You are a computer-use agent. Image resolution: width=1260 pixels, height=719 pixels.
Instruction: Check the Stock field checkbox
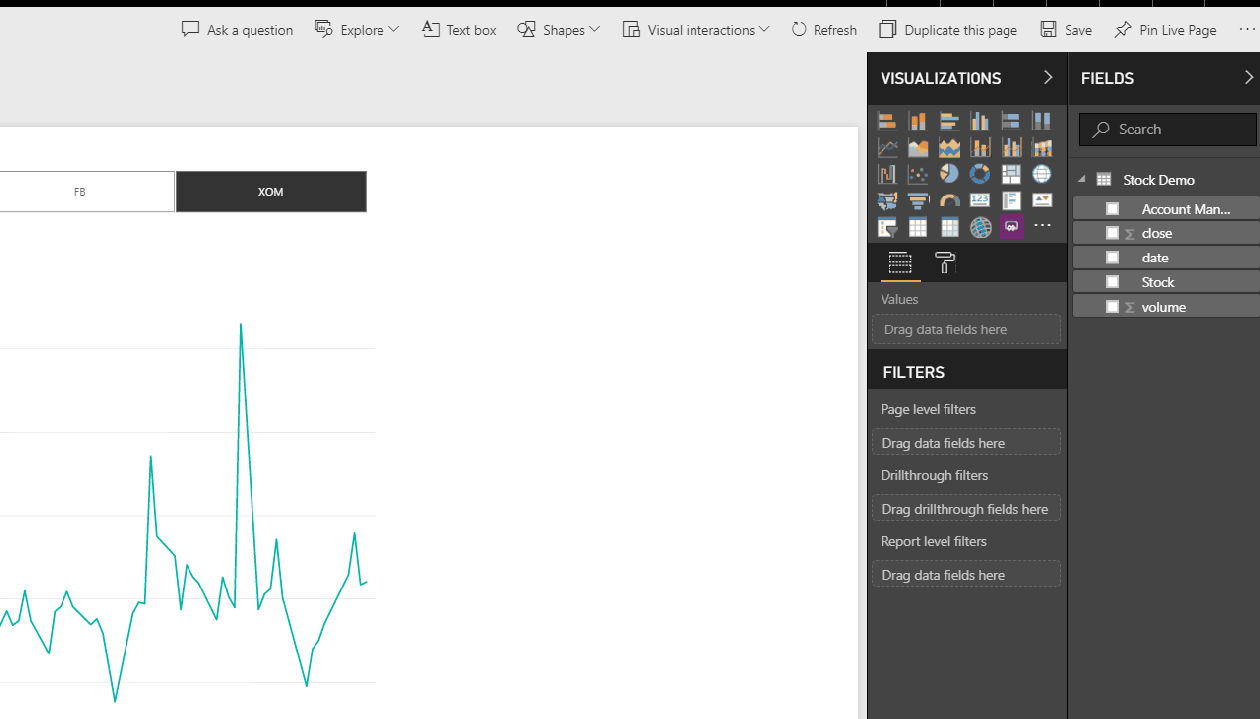(x=1112, y=282)
